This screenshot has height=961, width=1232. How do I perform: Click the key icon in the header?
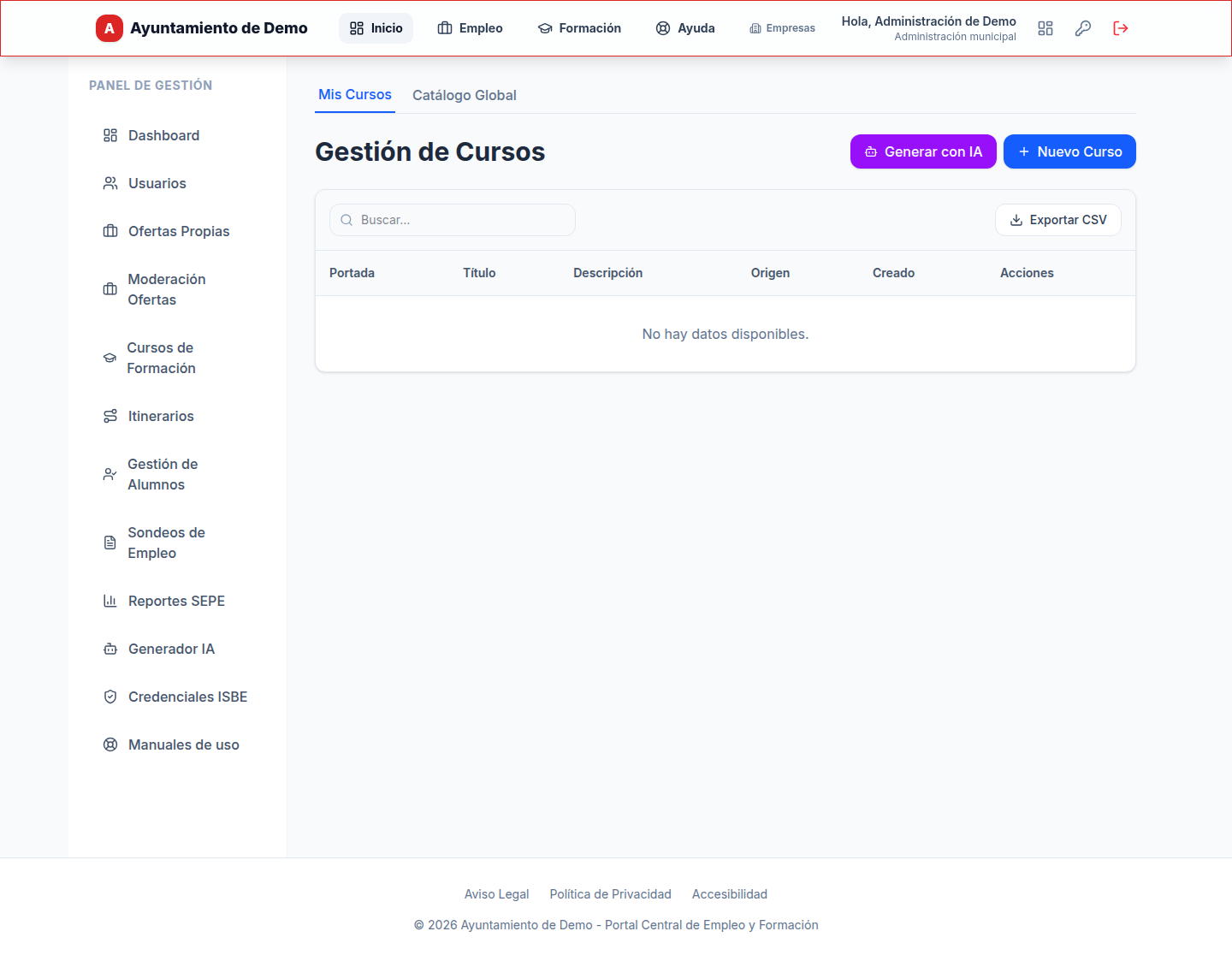[1083, 28]
